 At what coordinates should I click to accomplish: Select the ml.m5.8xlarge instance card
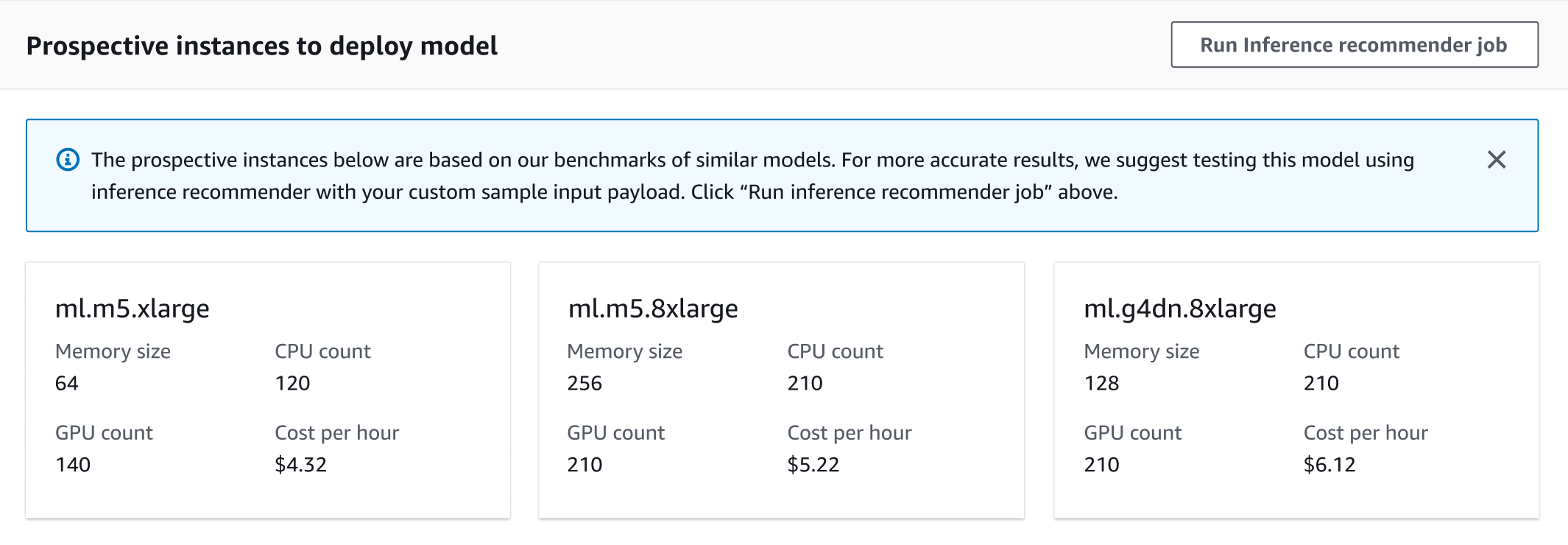(782, 390)
